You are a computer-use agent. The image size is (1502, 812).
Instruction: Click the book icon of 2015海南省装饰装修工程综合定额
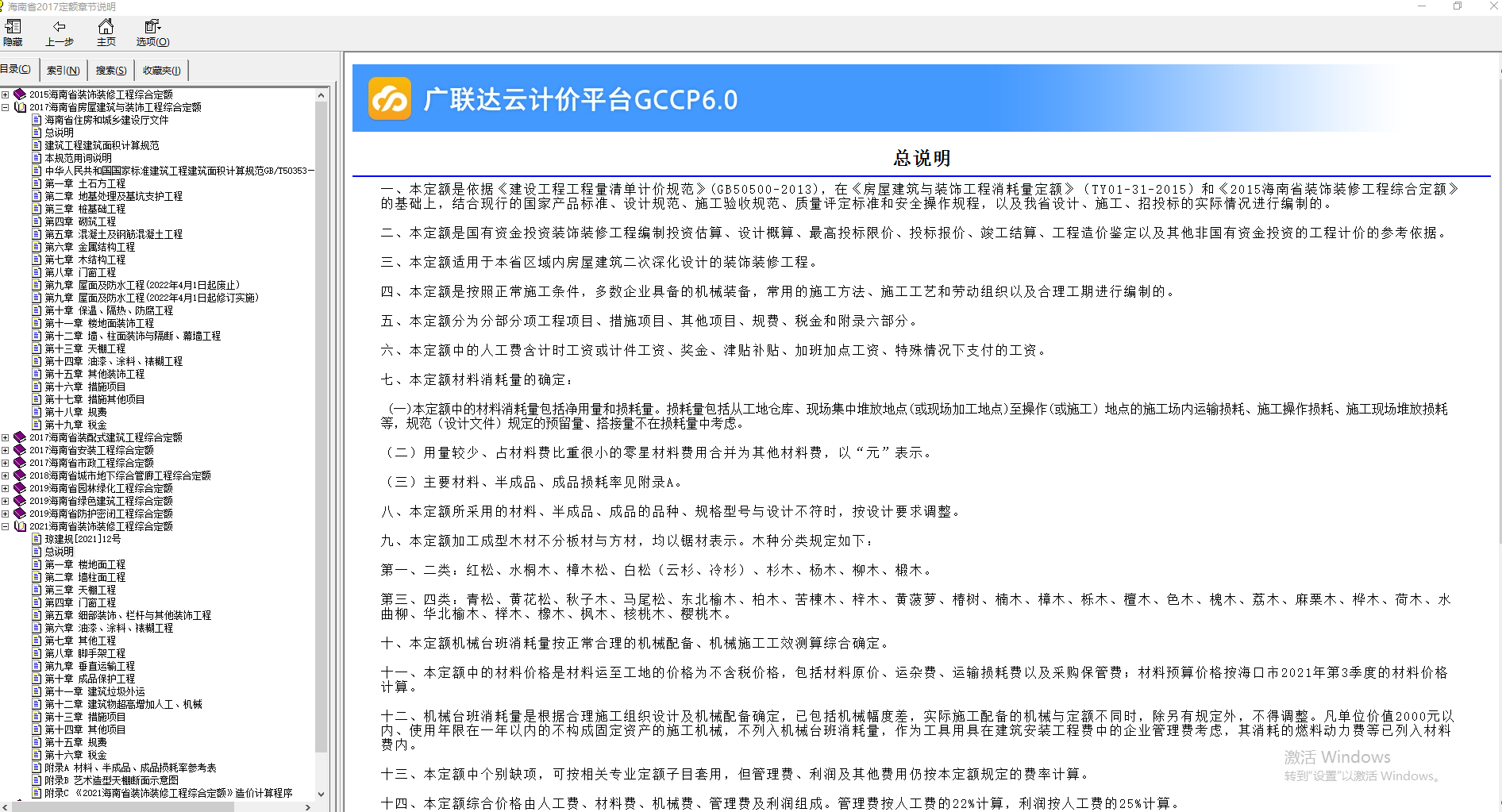20,94
